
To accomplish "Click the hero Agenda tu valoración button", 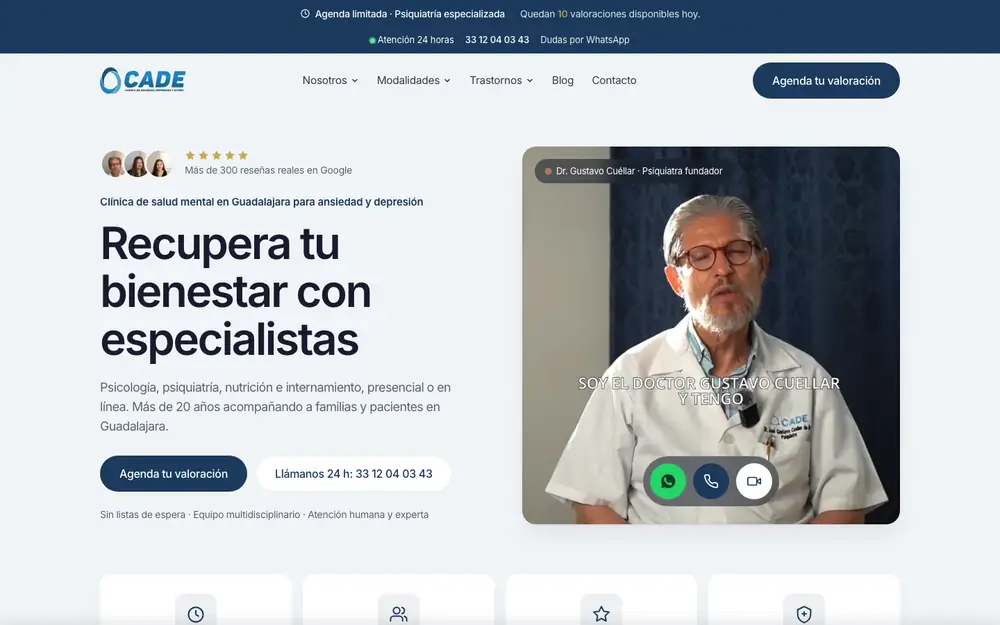I will pyautogui.click(x=173, y=474).
